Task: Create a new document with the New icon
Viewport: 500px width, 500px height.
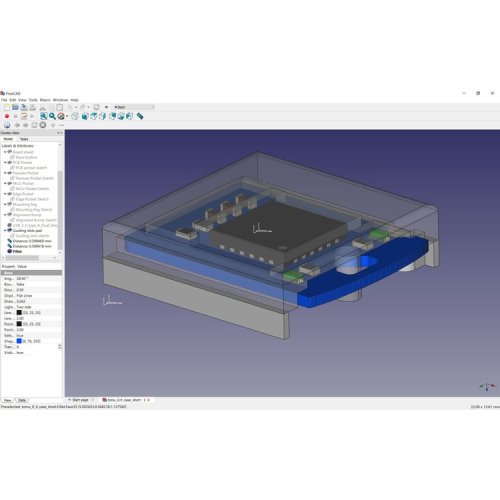Action: (7, 107)
